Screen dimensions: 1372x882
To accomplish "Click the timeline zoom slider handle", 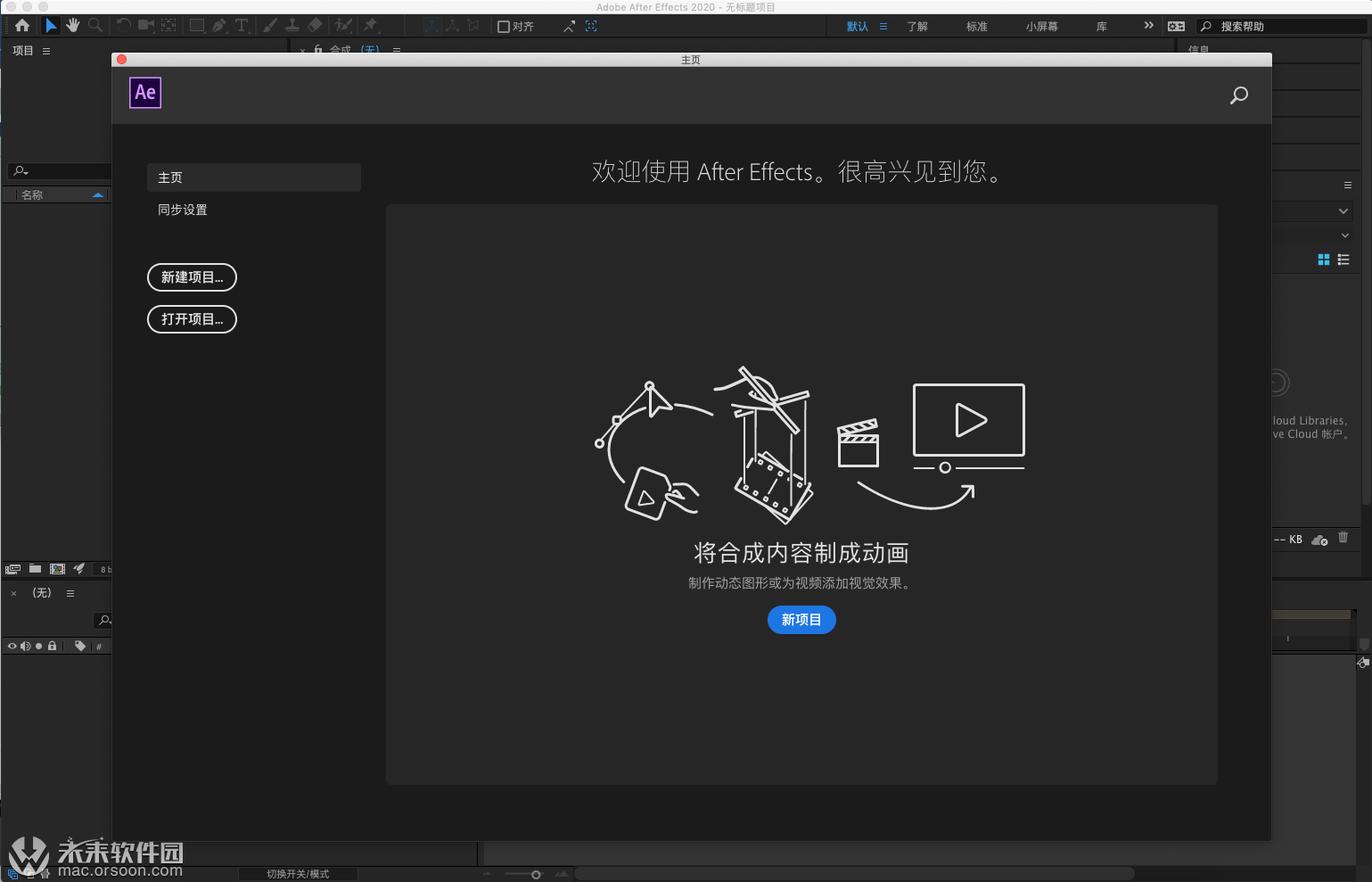I will 536,874.
